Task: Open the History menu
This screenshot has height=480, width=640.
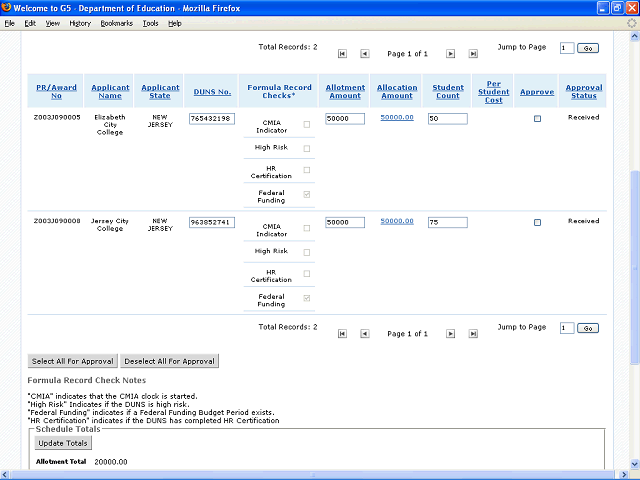Action: pos(80,23)
